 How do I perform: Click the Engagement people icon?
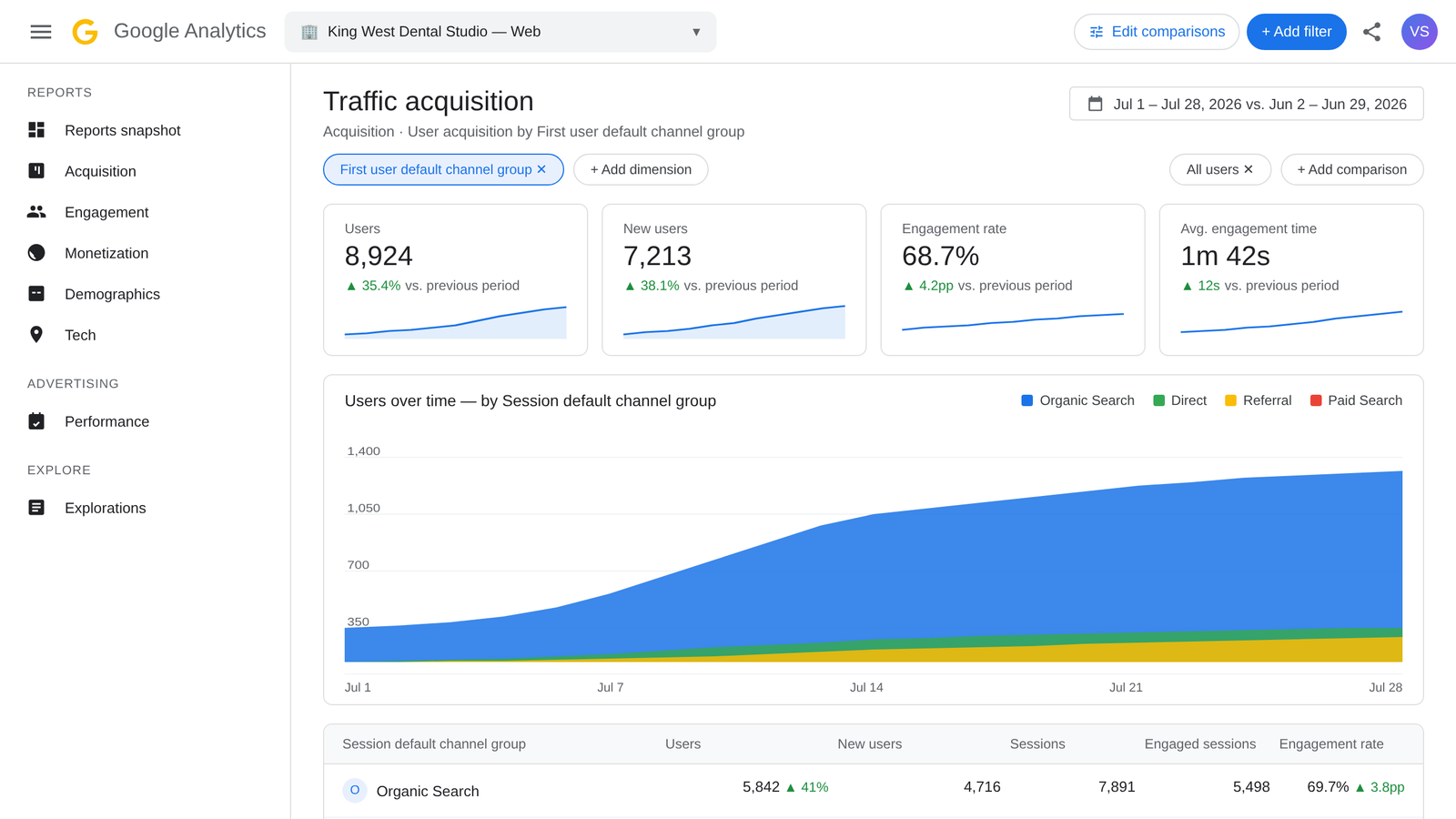(36, 212)
